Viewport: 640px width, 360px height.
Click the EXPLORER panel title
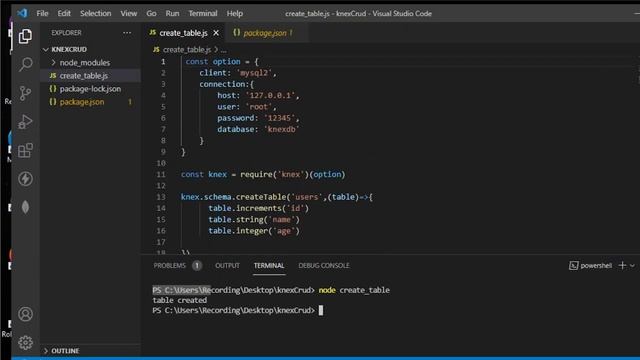coord(67,33)
